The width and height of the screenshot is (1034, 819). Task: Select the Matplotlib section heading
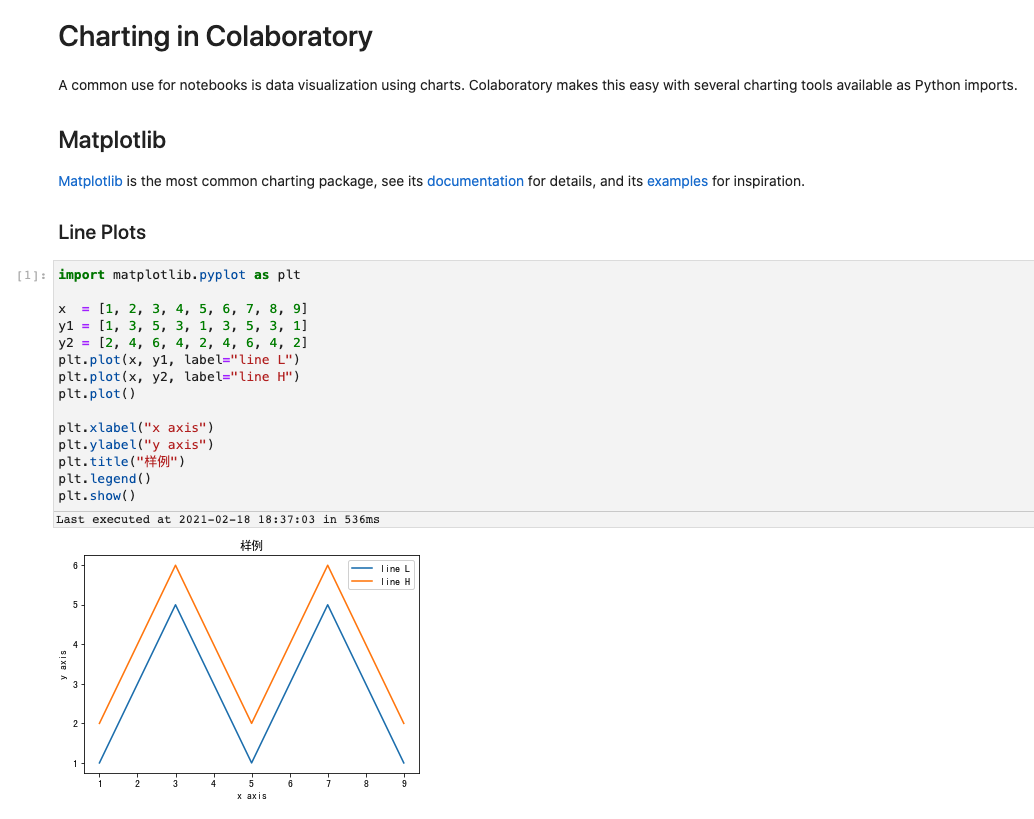(112, 140)
